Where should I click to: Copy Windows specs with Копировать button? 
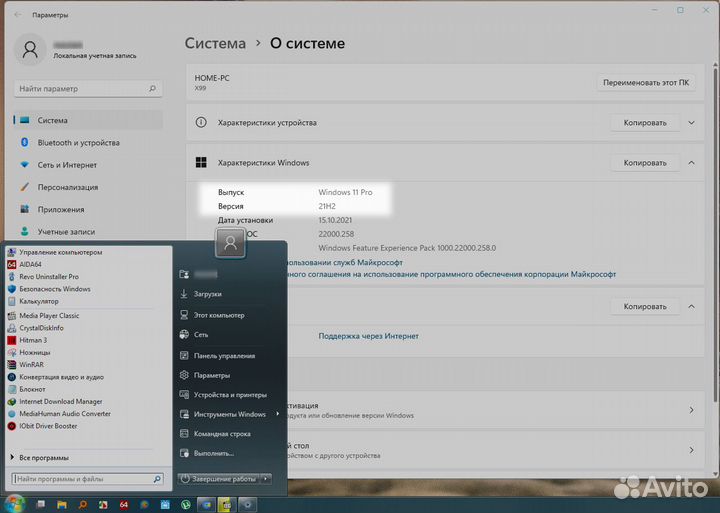[645, 163]
